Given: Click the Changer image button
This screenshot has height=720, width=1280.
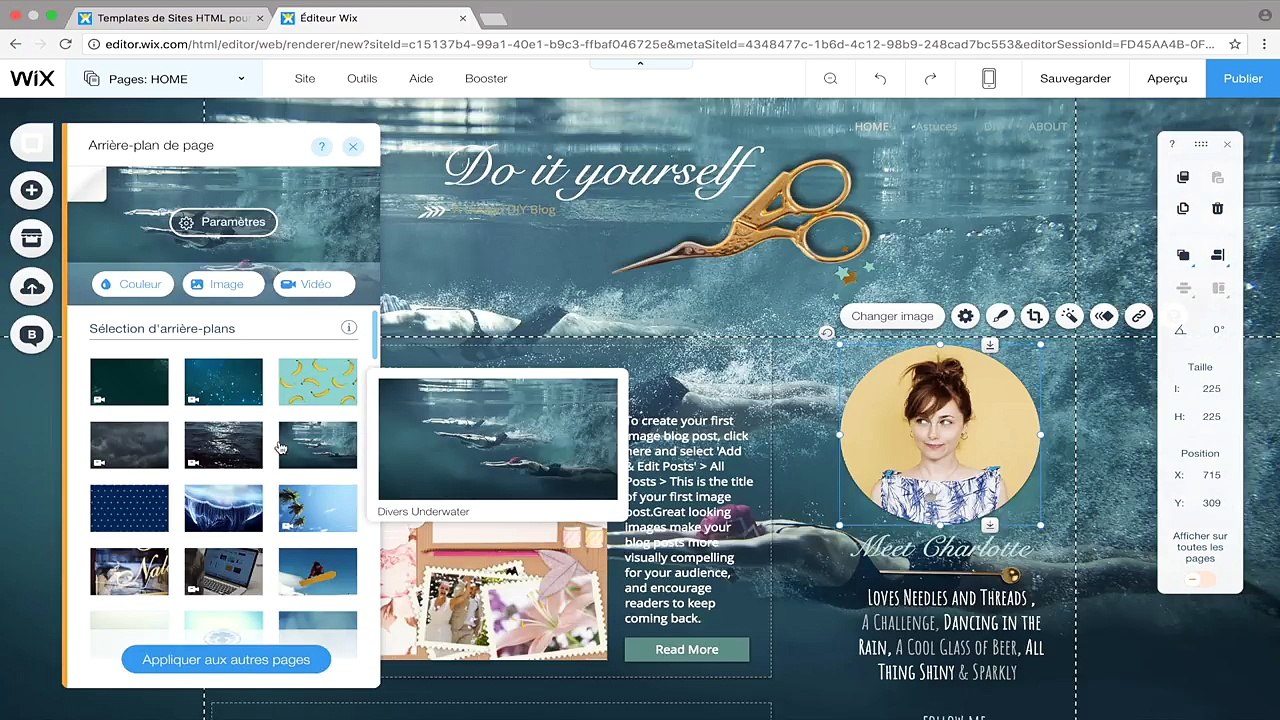Looking at the screenshot, I should tap(892, 316).
